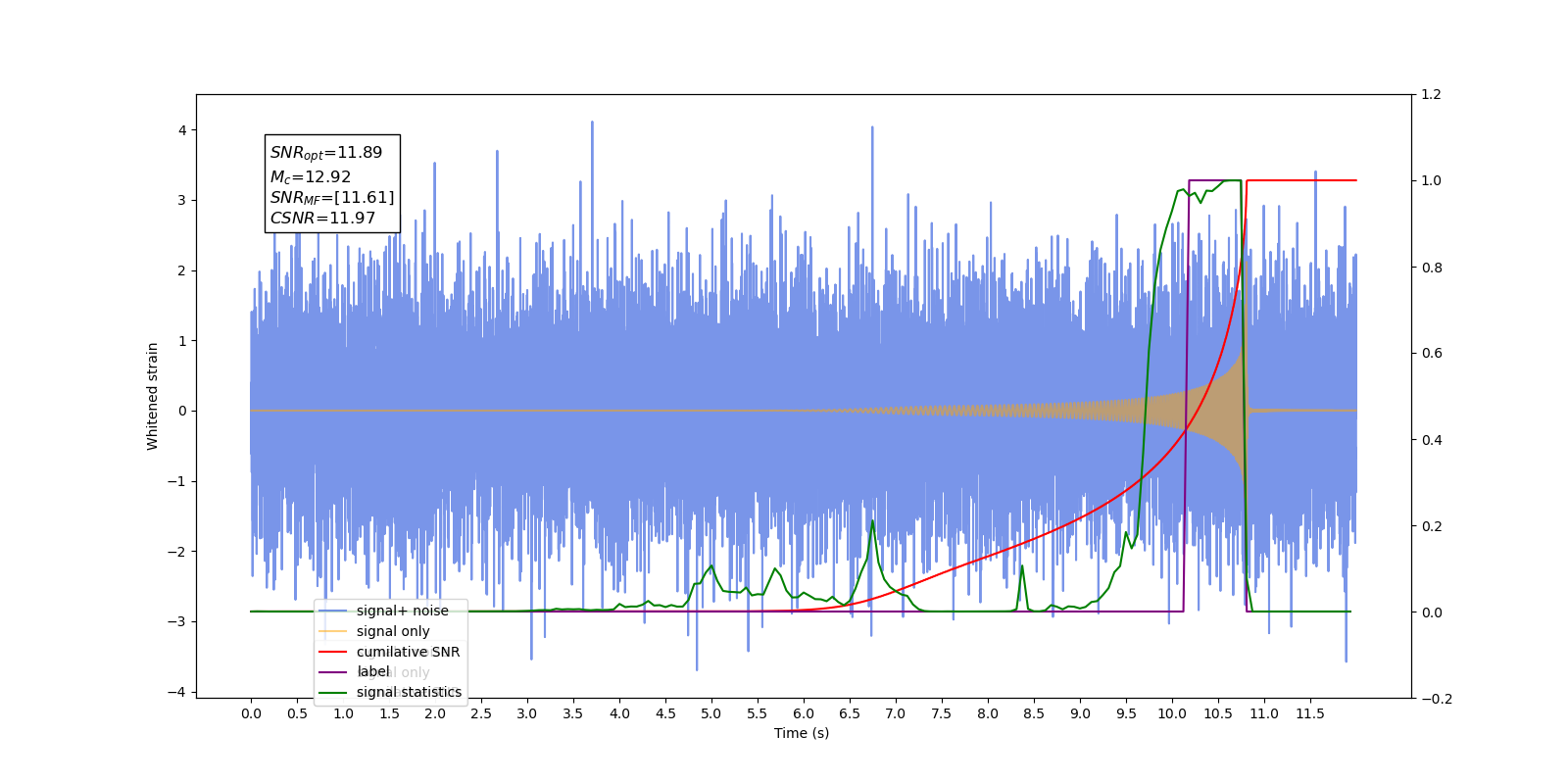Image resolution: width=1568 pixels, height=784 pixels.
Task: Click the right y-axis tick label 1.2
Action: (x=1432, y=95)
